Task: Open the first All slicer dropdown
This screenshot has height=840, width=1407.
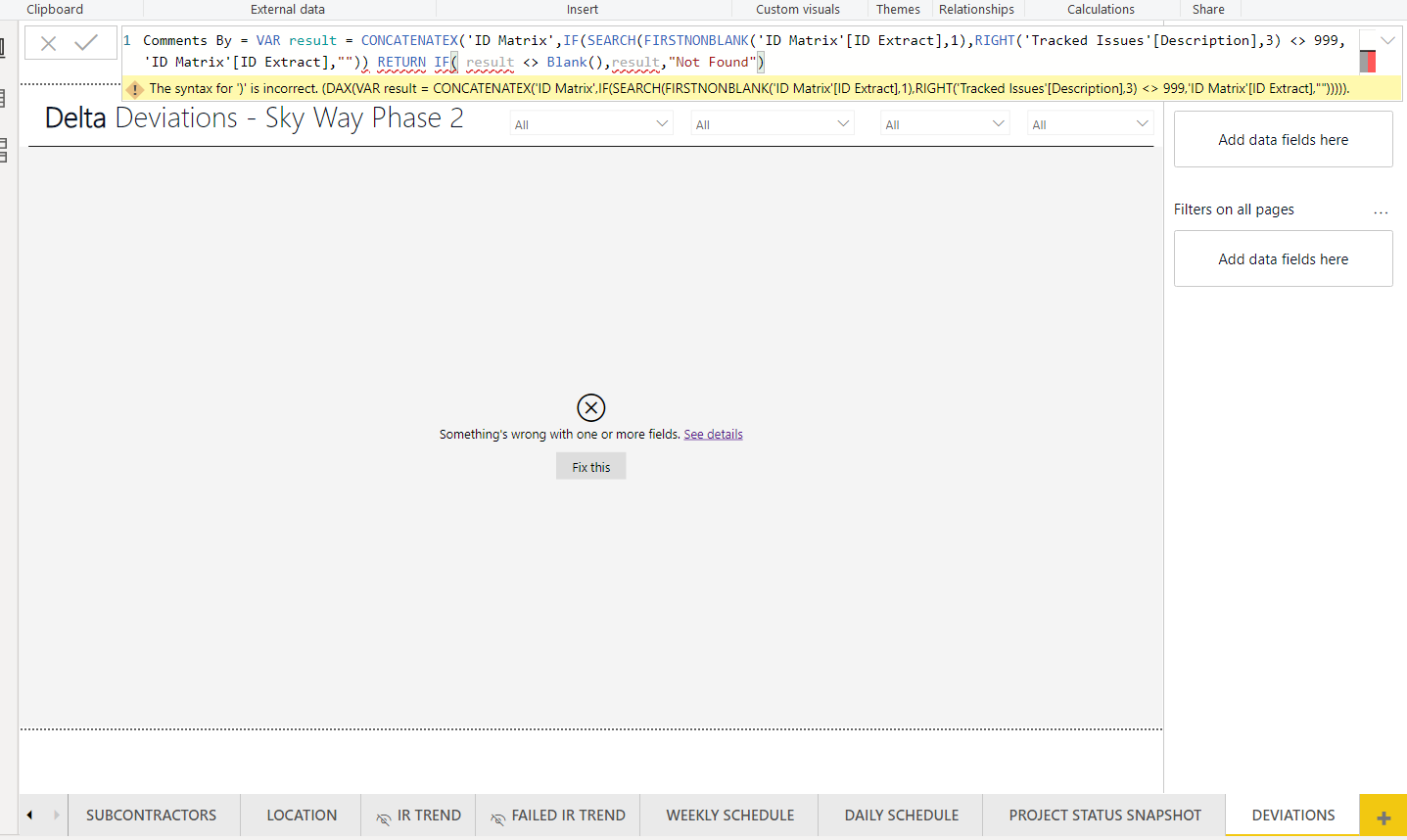Action: [x=591, y=124]
